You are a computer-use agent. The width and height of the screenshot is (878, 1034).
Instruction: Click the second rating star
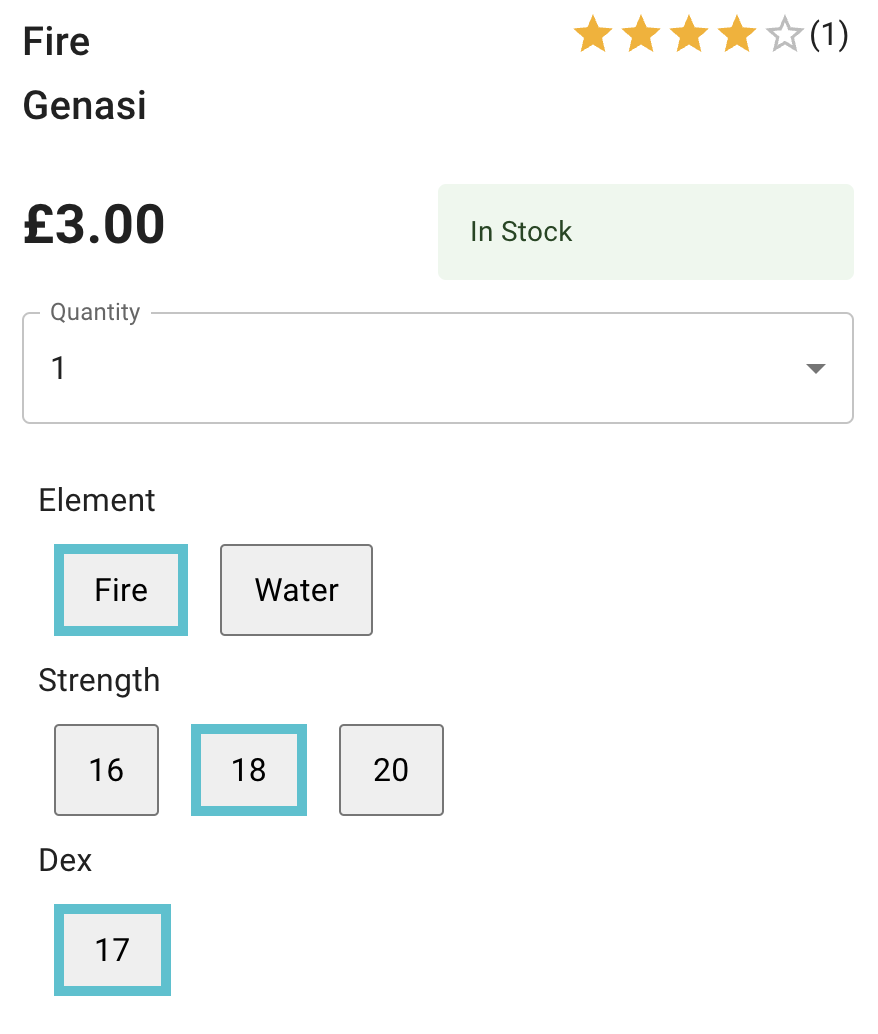tap(641, 36)
